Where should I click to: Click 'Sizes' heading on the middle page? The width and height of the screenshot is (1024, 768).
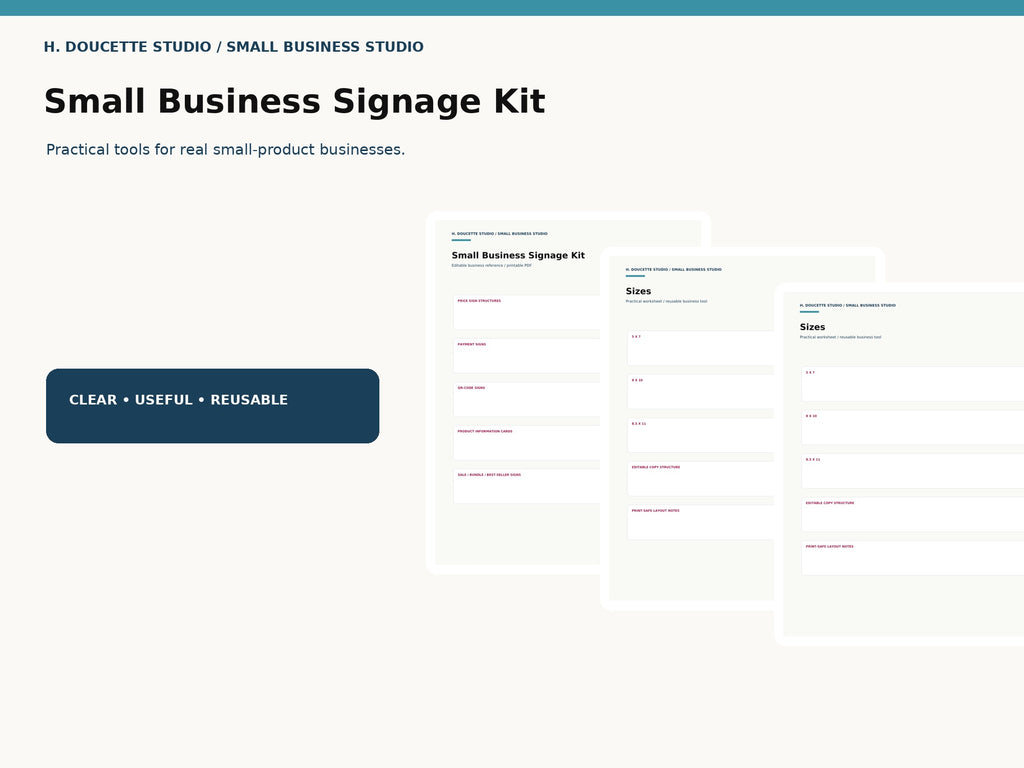tap(638, 291)
